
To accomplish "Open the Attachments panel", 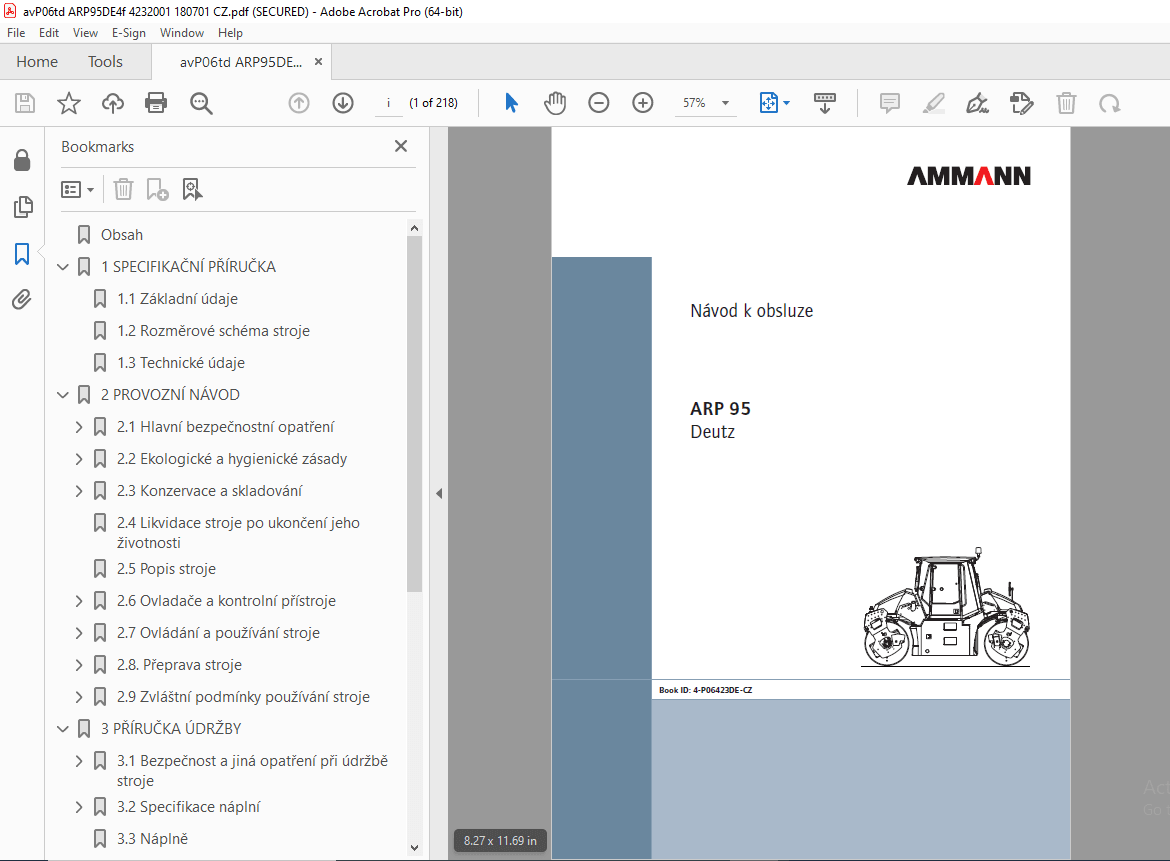I will pyautogui.click(x=23, y=299).
